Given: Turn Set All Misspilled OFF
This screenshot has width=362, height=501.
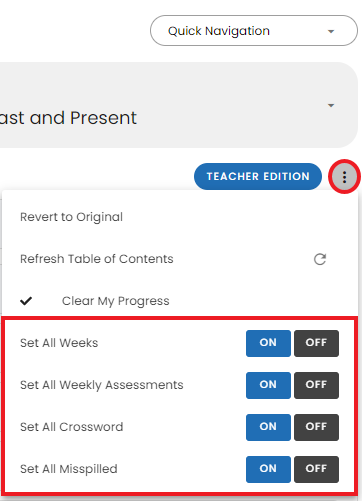Looking at the screenshot, I should [316, 469].
